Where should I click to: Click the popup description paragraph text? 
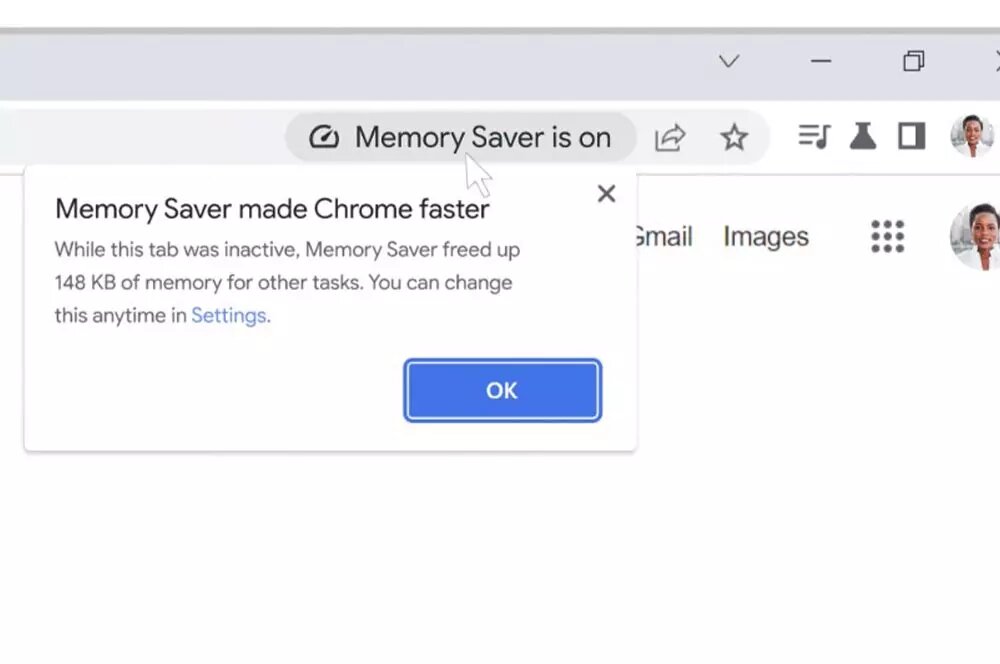coord(285,282)
